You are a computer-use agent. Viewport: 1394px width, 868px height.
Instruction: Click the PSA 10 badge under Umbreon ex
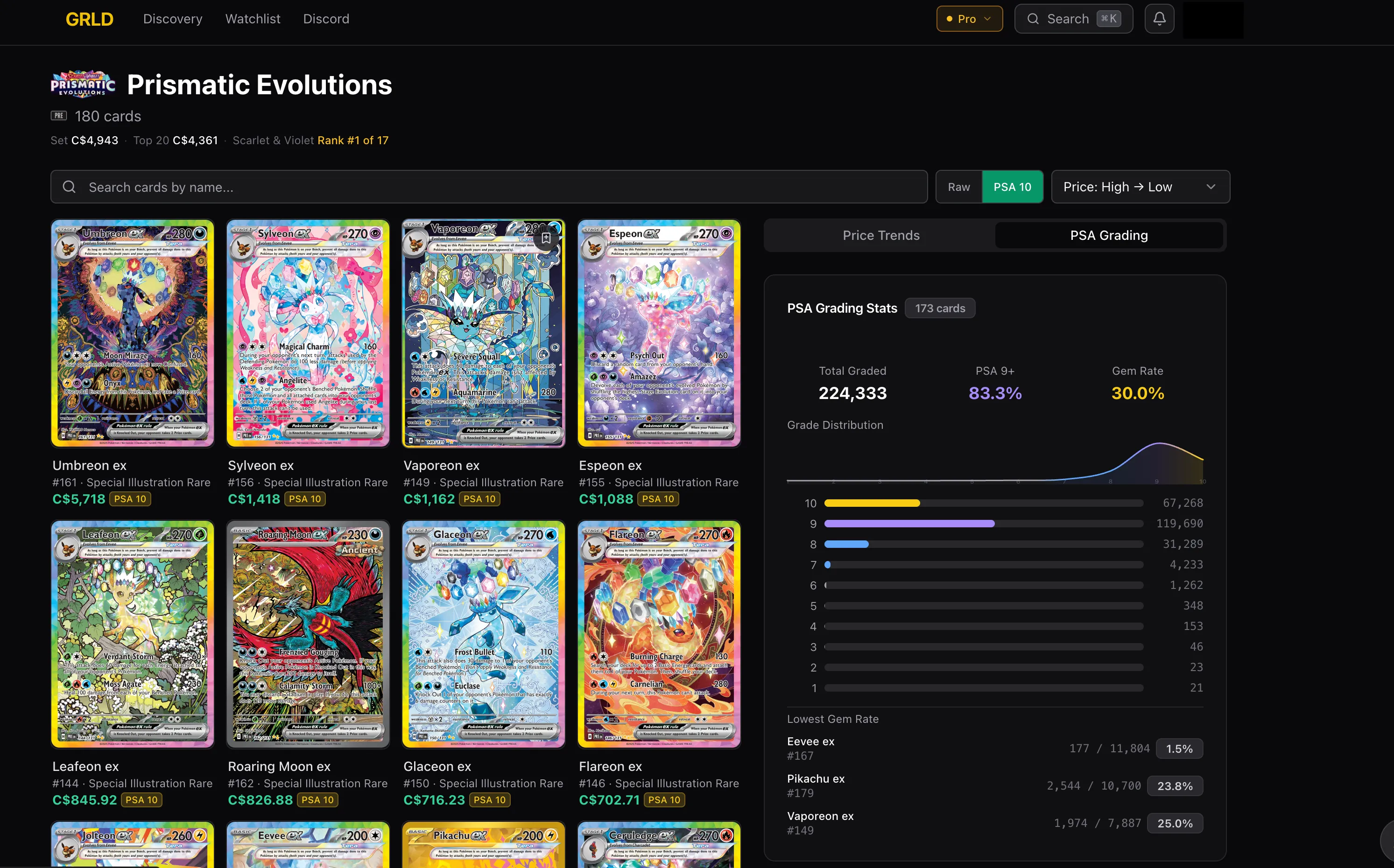(x=130, y=499)
